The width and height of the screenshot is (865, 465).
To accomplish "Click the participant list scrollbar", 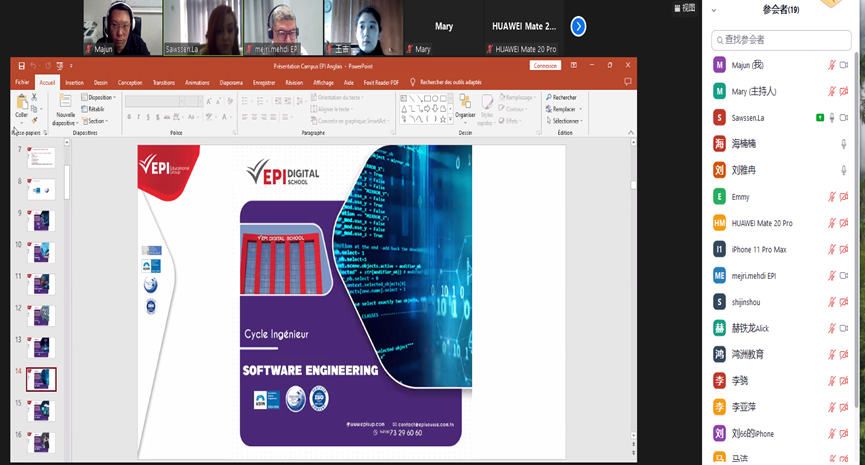I will pyautogui.click(x=859, y=250).
